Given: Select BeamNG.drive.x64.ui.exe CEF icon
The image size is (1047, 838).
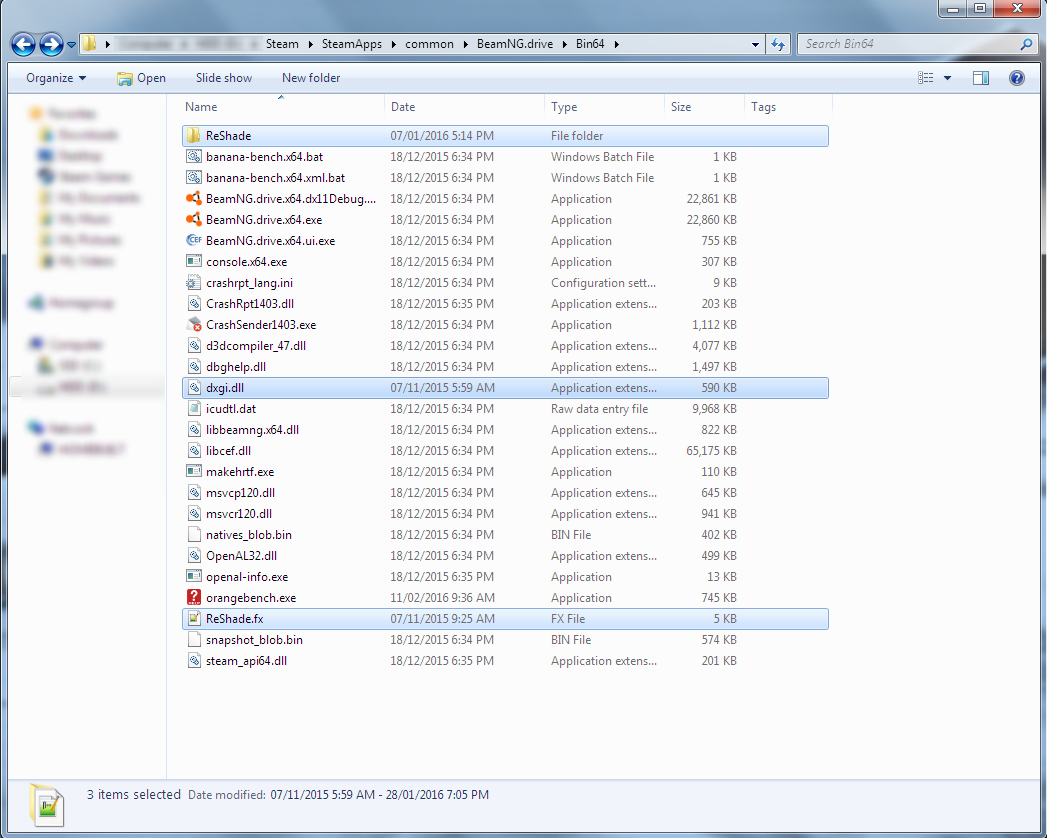Looking at the screenshot, I should pos(194,240).
